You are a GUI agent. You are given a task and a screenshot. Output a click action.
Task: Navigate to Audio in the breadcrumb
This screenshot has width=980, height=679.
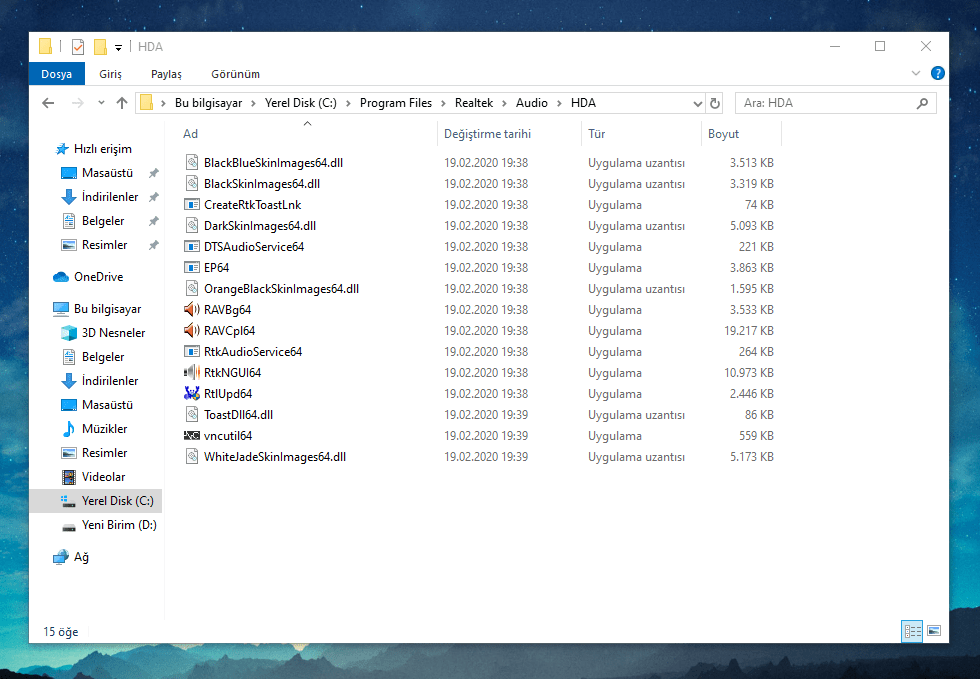coord(532,103)
